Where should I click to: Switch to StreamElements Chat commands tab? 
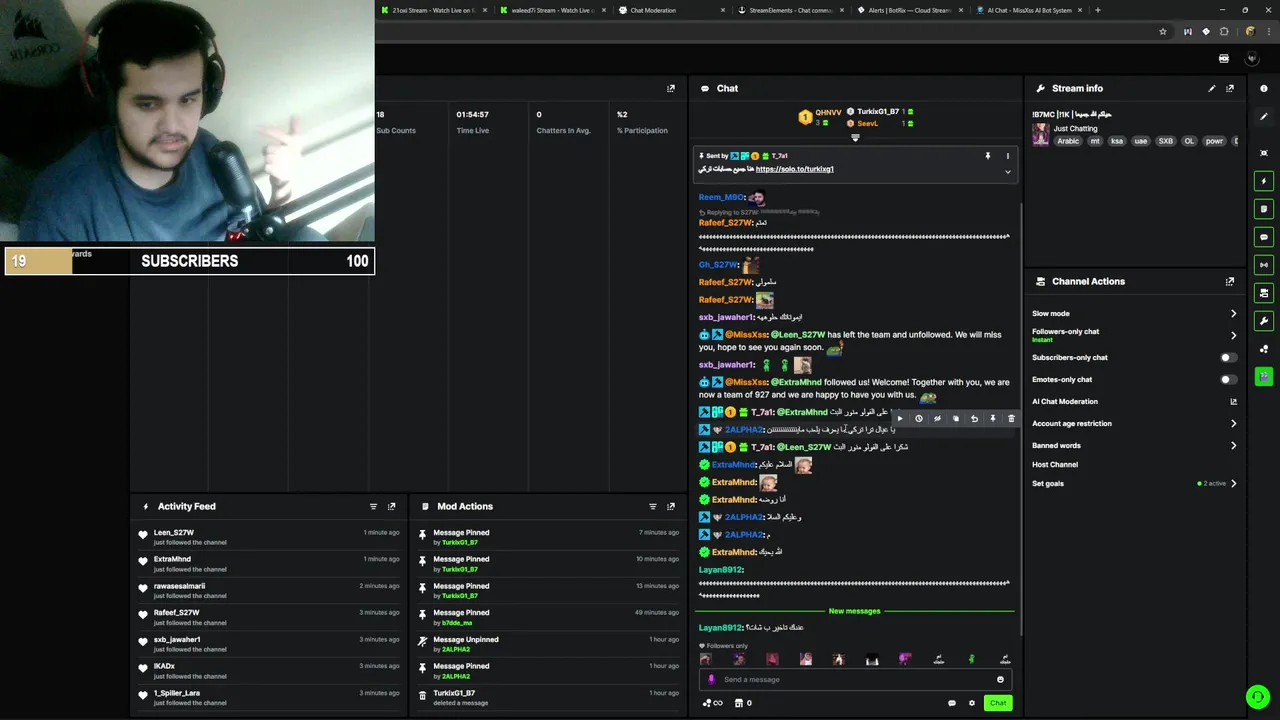tap(789, 10)
